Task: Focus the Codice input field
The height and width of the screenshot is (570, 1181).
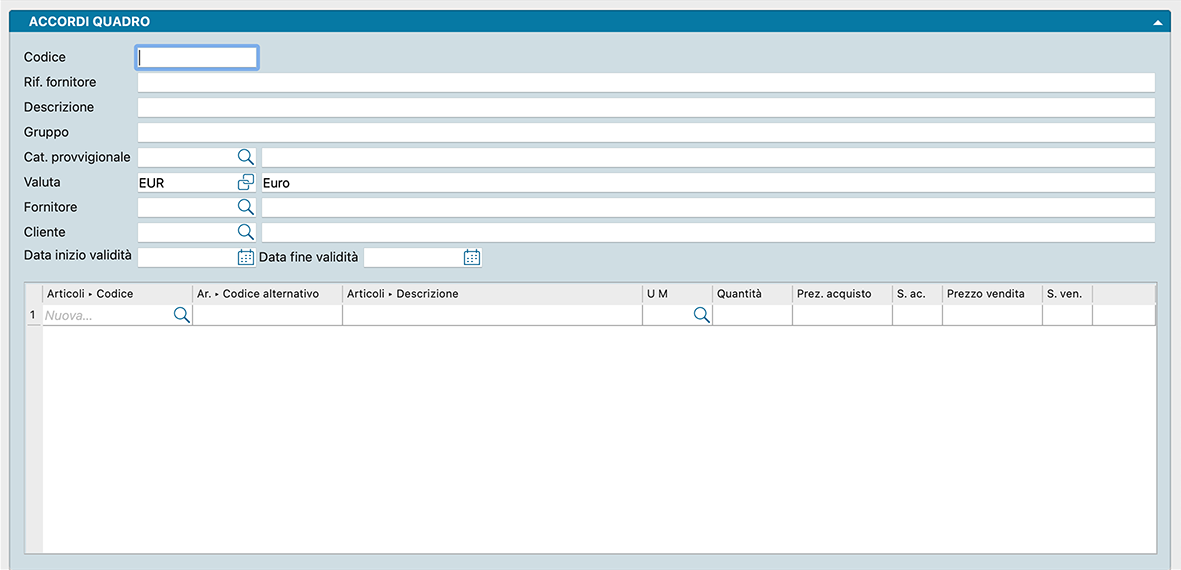Action: pyautogui.click(x=197, y=58)
